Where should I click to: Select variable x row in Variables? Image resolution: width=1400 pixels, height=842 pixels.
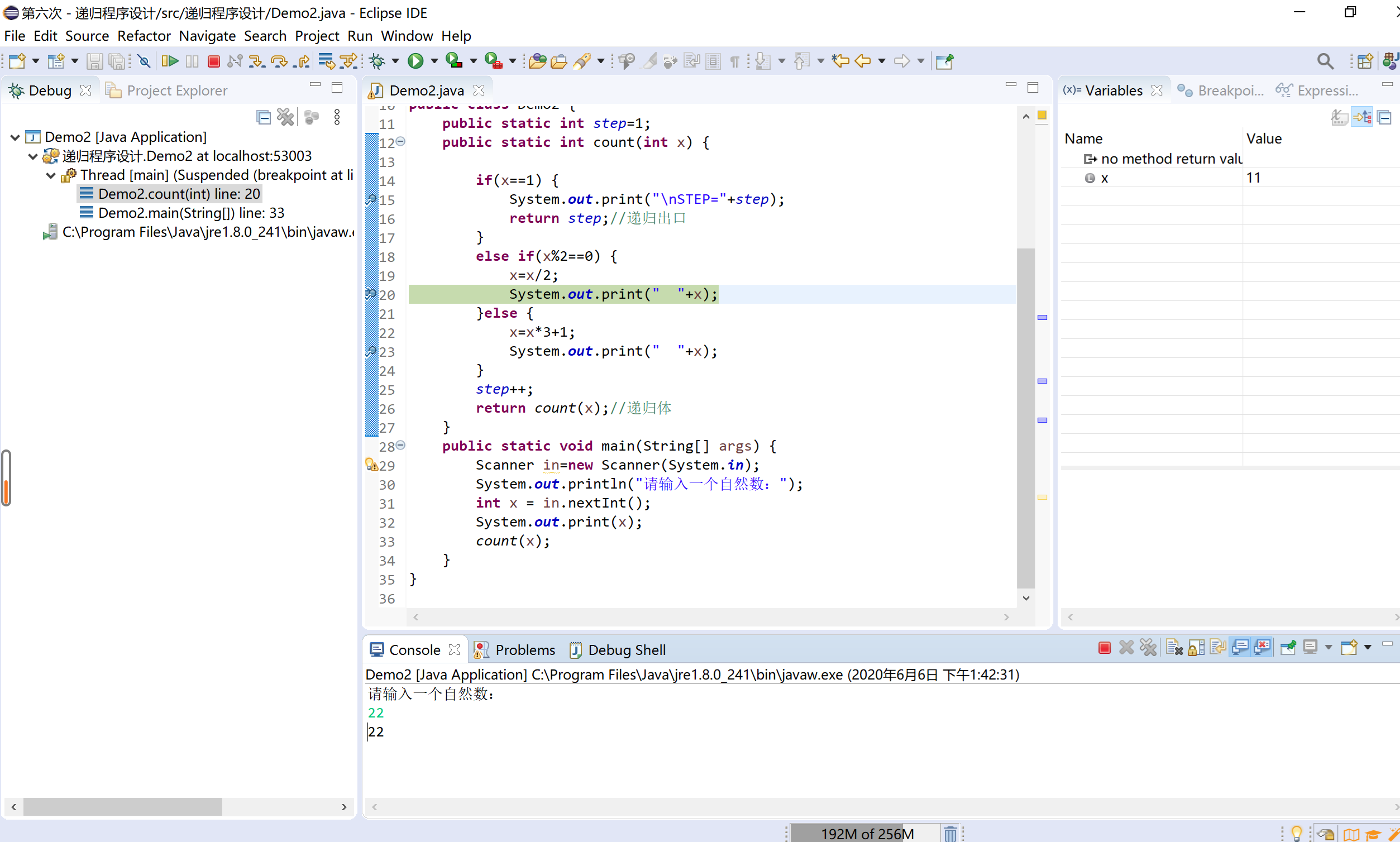[x=1230, y=178]
